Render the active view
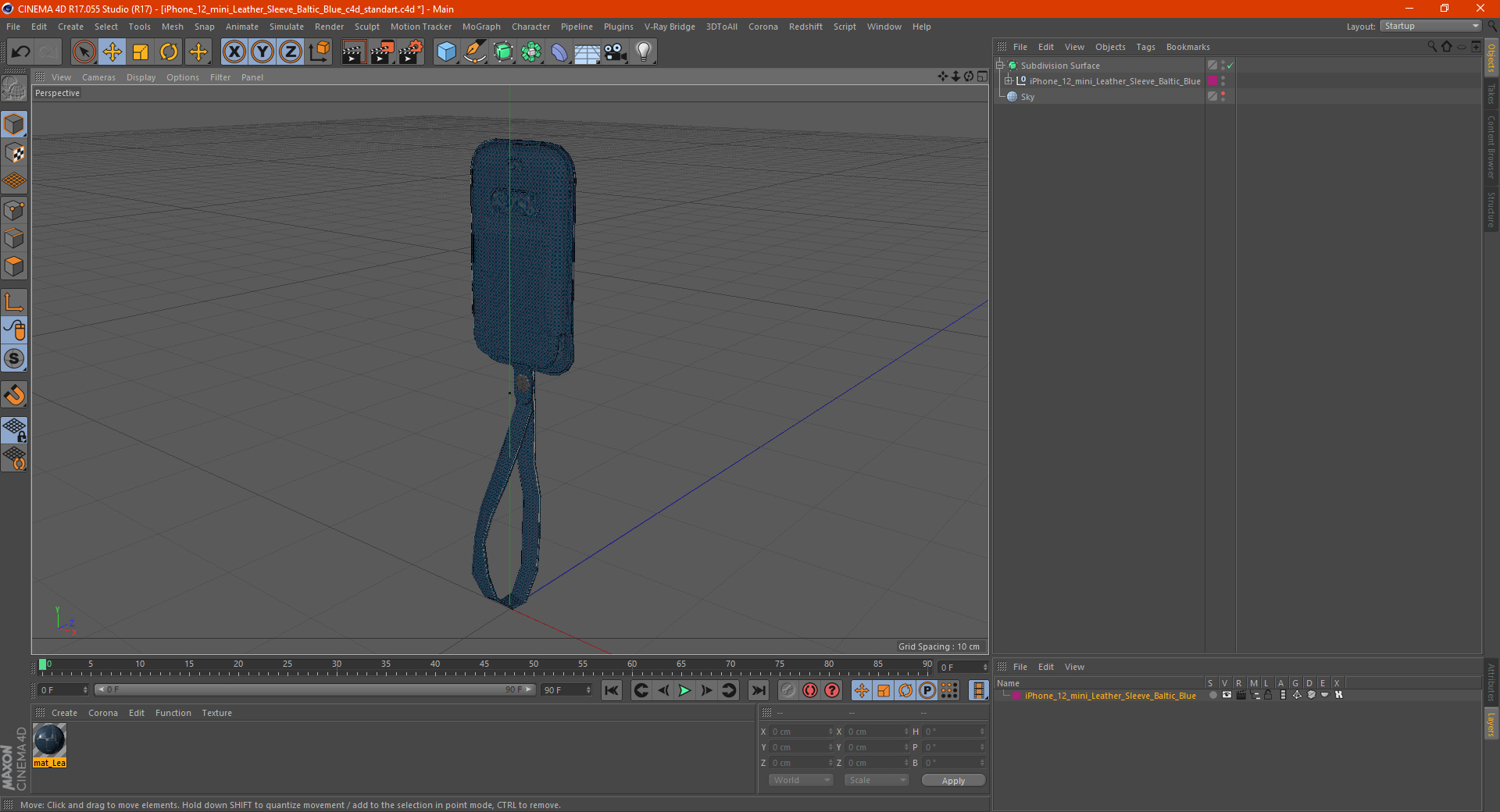The height and width of the screenshot is (812, 1500). coord(353,52)
